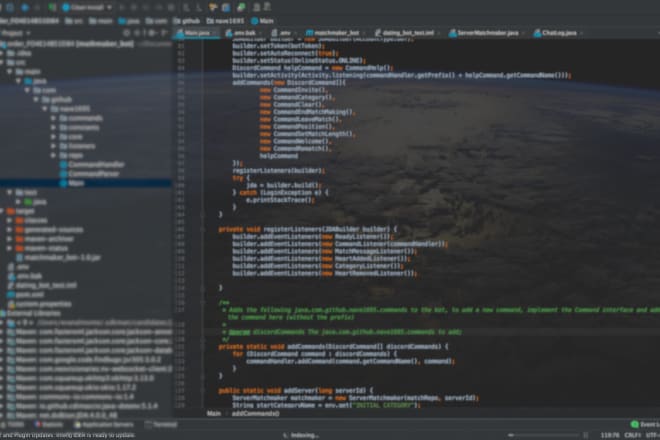660x440 pixels.
Task: Collapse the 'github' package node
Action: coord(36,99)
